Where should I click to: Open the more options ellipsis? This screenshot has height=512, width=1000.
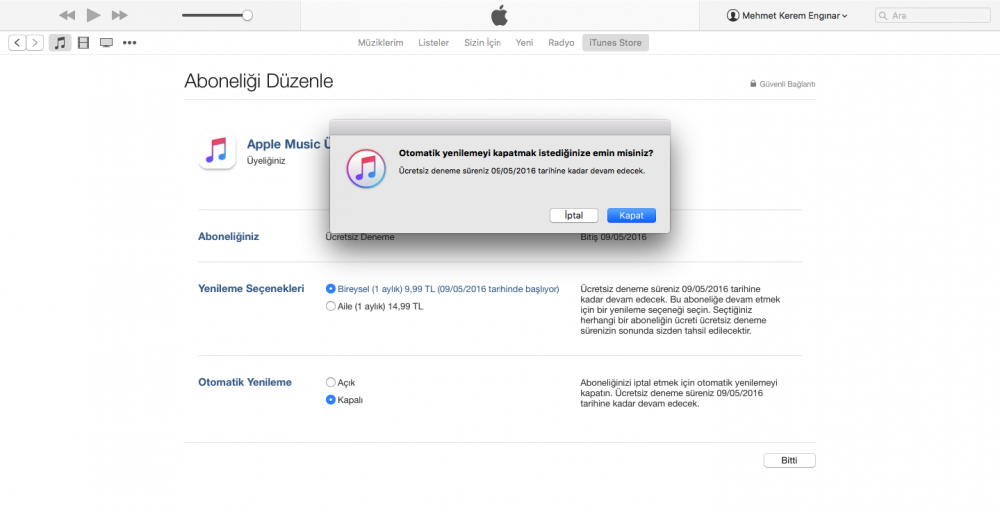(129, 43)
